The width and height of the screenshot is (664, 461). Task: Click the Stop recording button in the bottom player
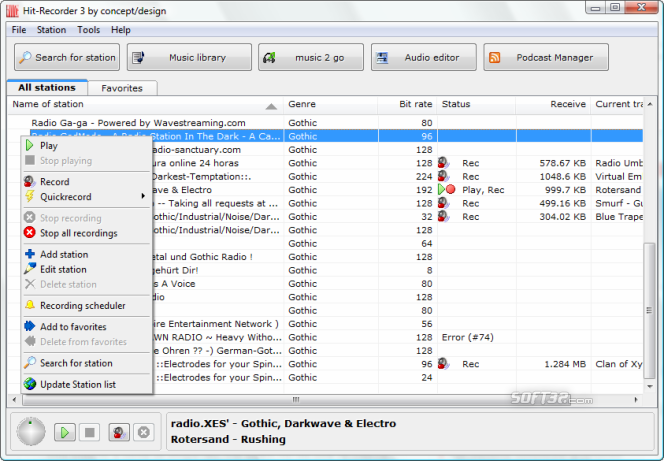click(x=144, y=432)
